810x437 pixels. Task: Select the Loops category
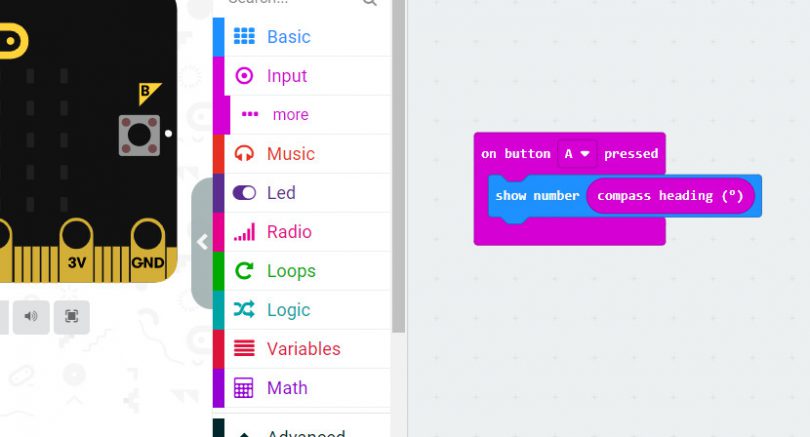[x=290, y=271]
